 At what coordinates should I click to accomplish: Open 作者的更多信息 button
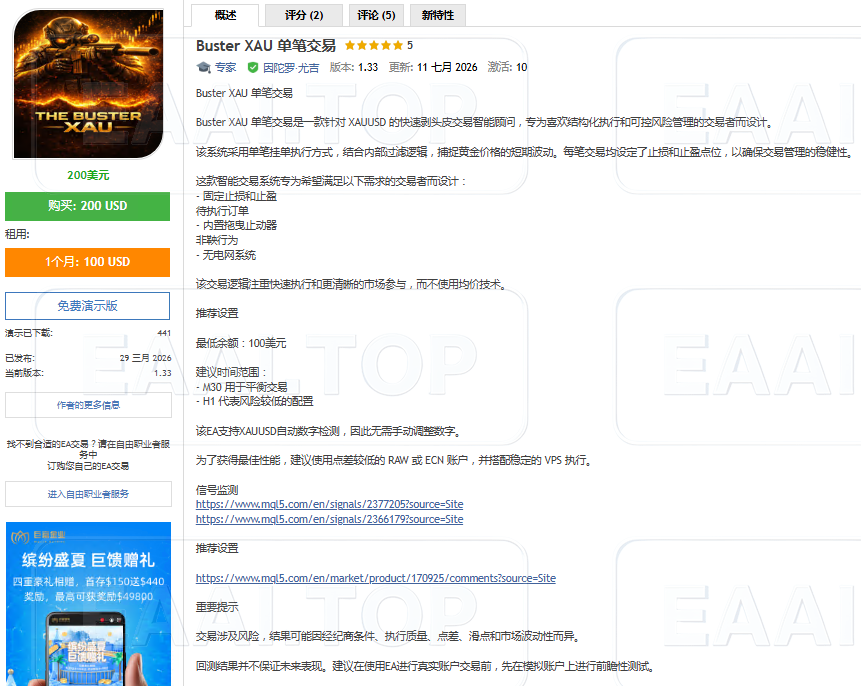click(88, 405)
